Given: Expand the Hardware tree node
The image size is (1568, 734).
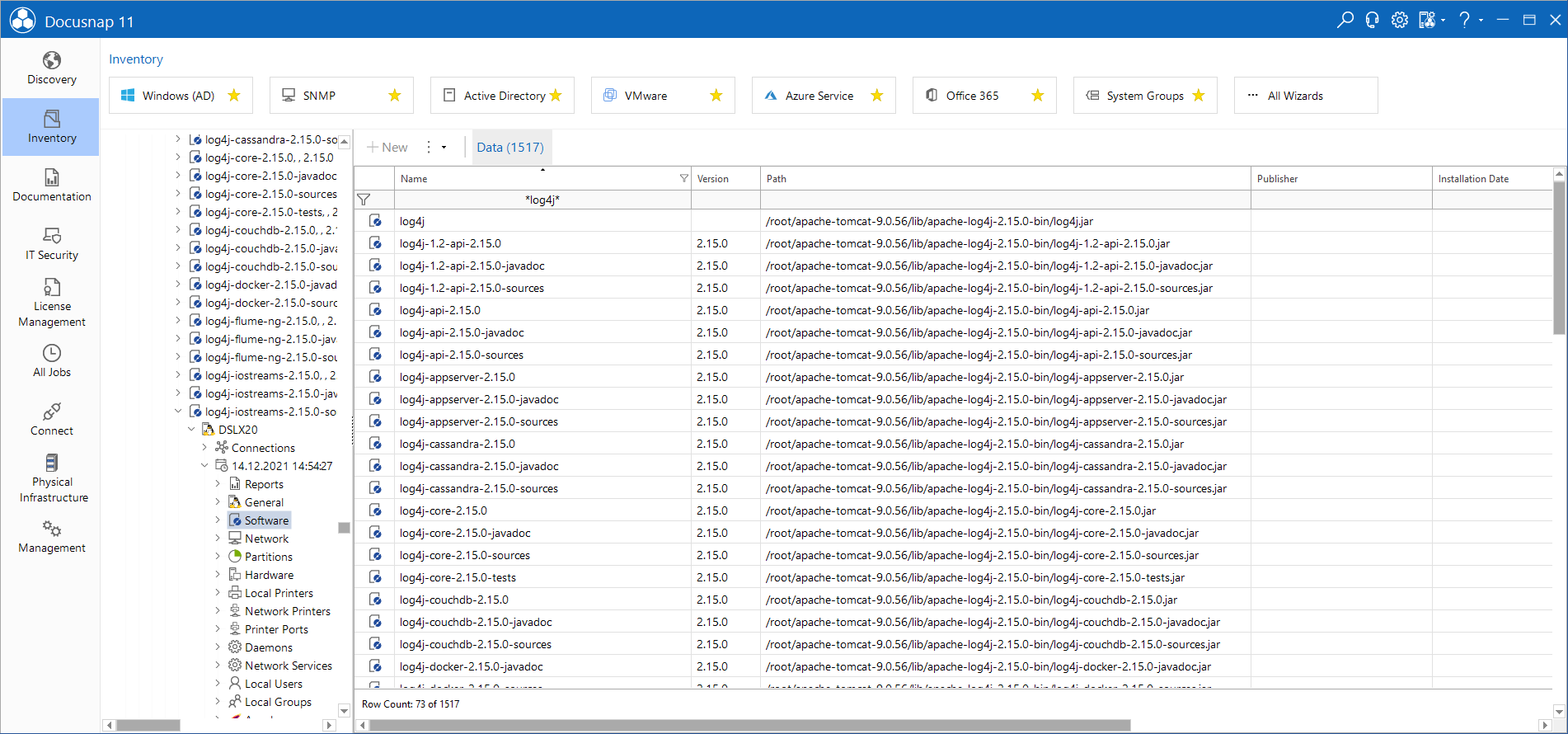Looking at the screenshot, I should [x=218, y=575].
